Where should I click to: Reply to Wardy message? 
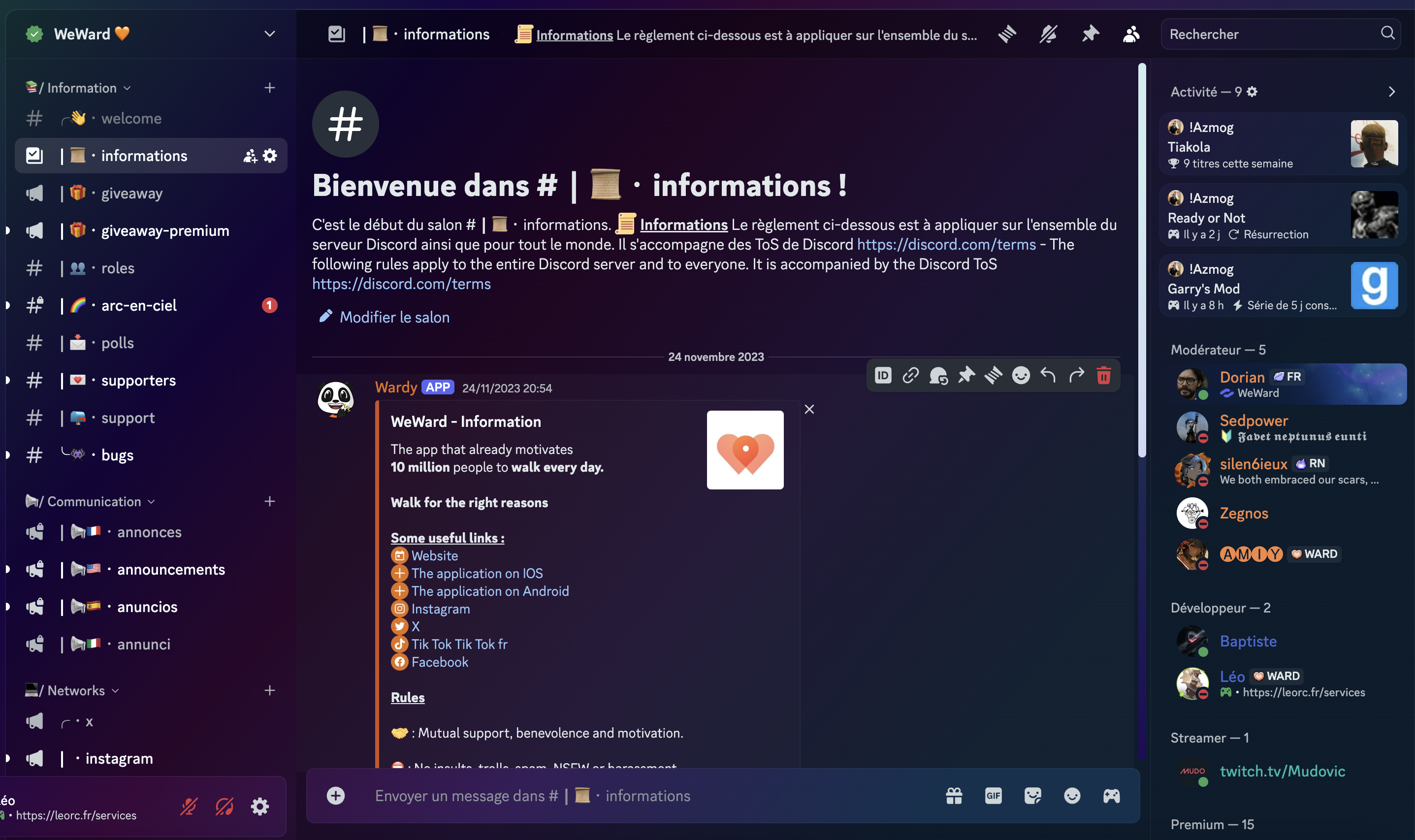[1048, 375]
